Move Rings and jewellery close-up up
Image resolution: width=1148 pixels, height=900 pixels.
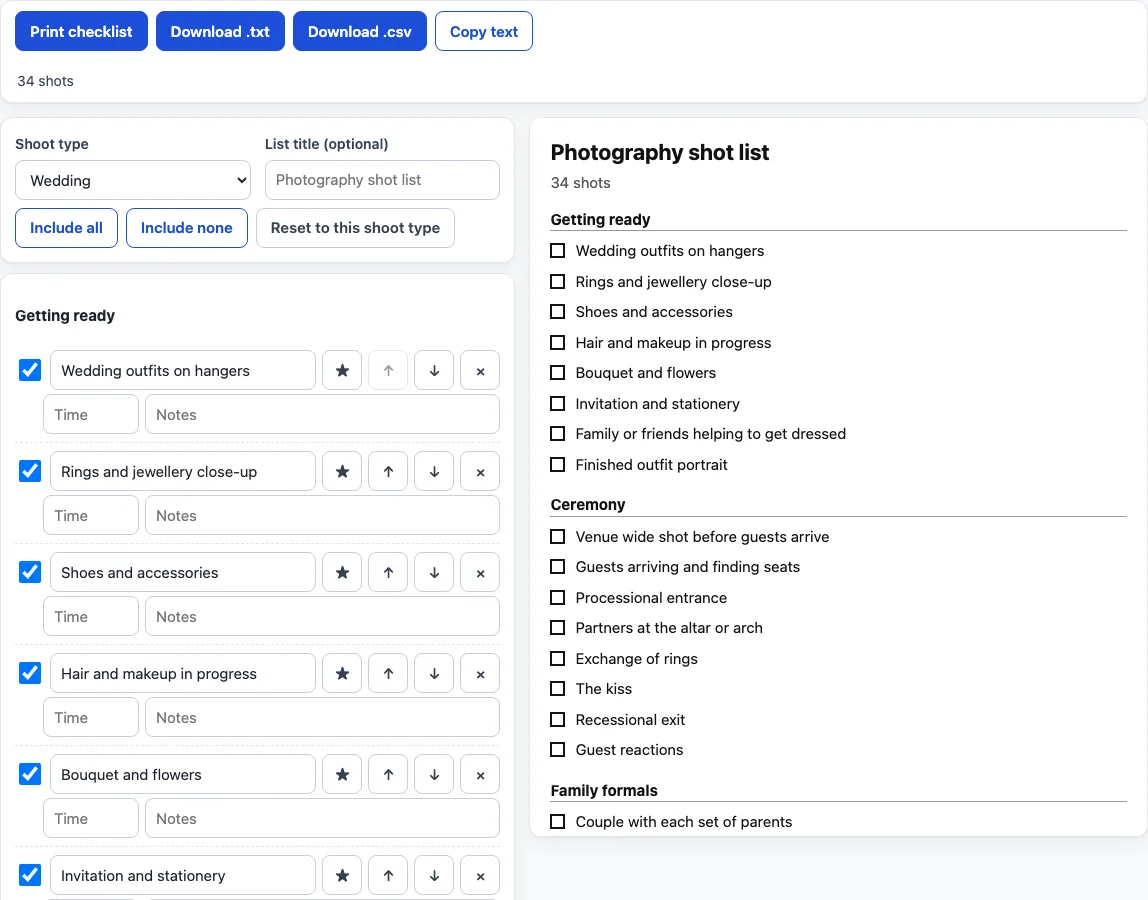pyautogui.click(x=388, y=472)
